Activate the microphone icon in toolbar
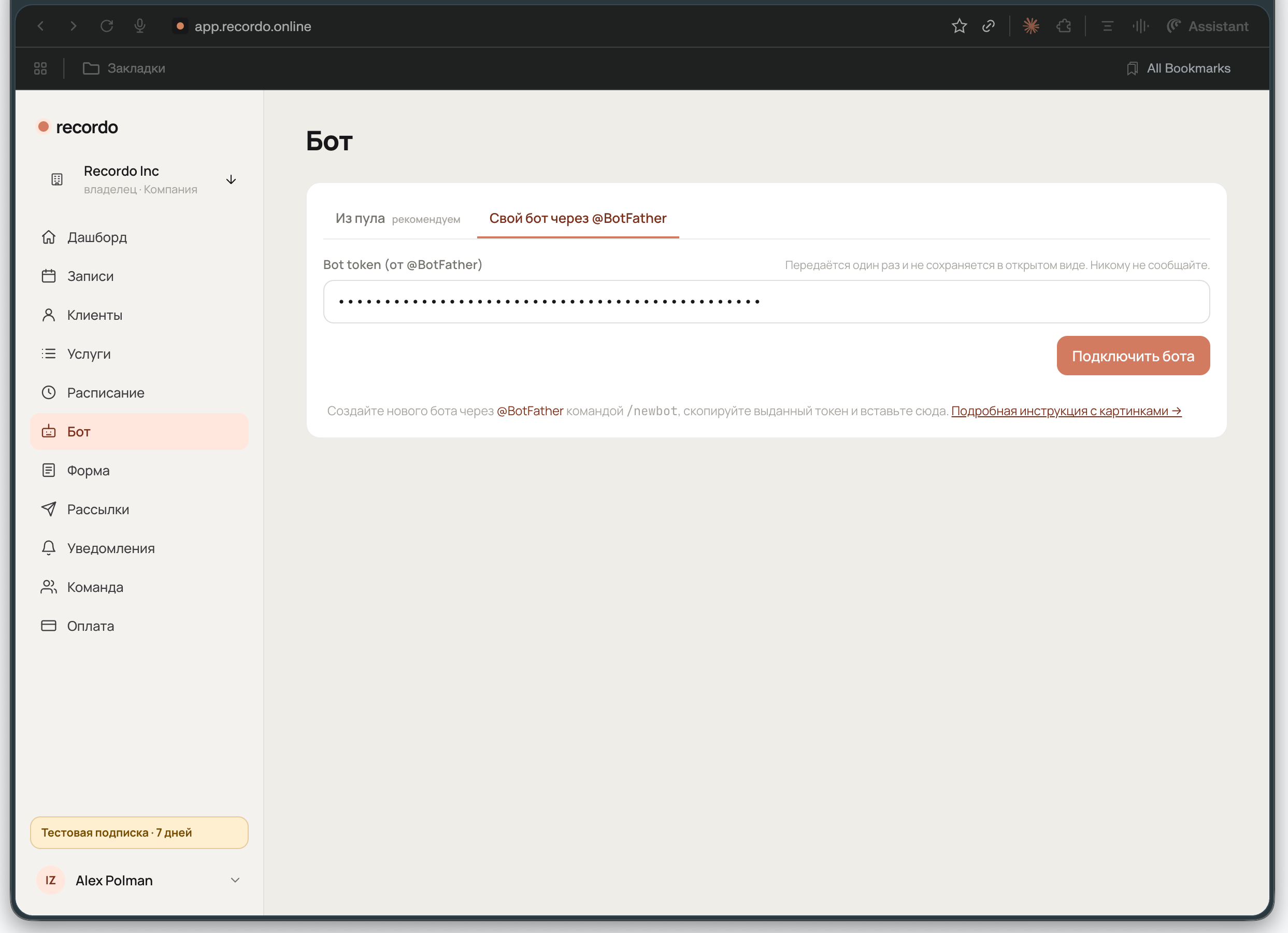 click(x=140, y=26)
